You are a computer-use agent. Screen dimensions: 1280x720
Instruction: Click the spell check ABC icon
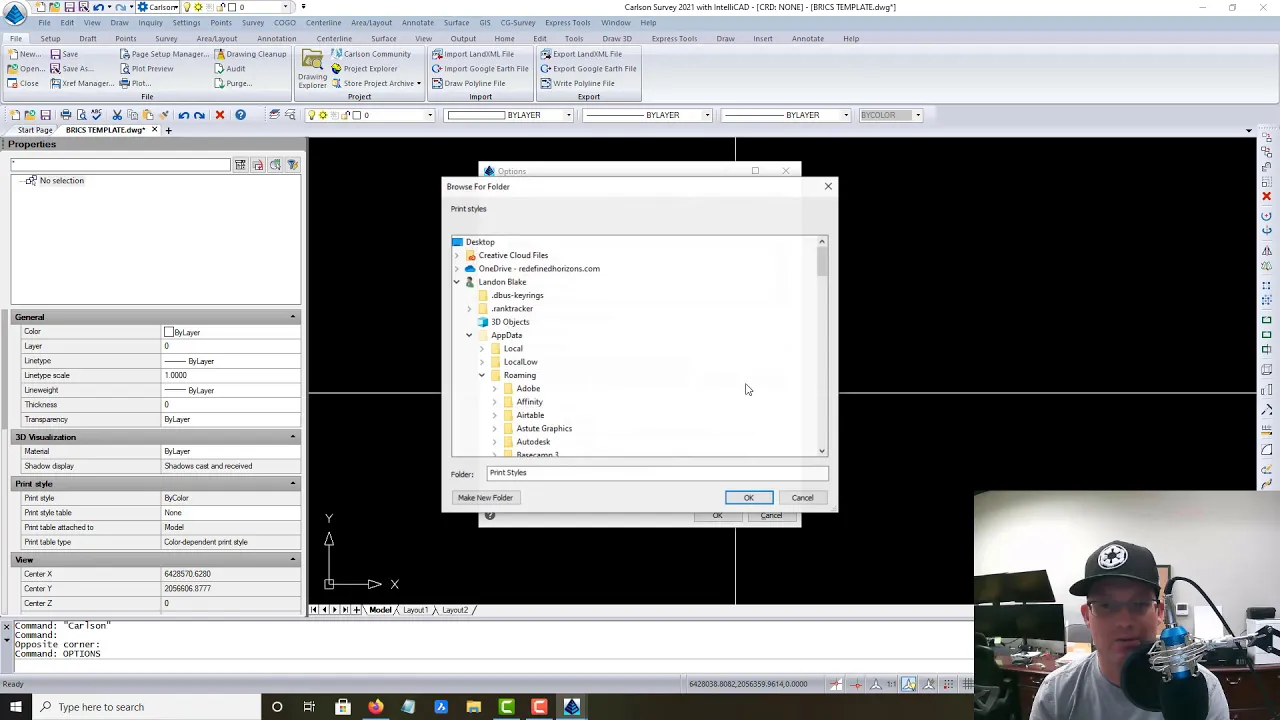[x=96, y=115]
